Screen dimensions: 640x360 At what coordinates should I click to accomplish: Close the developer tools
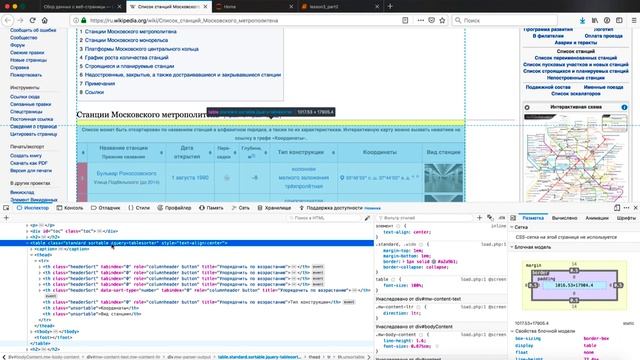[636, 208]
